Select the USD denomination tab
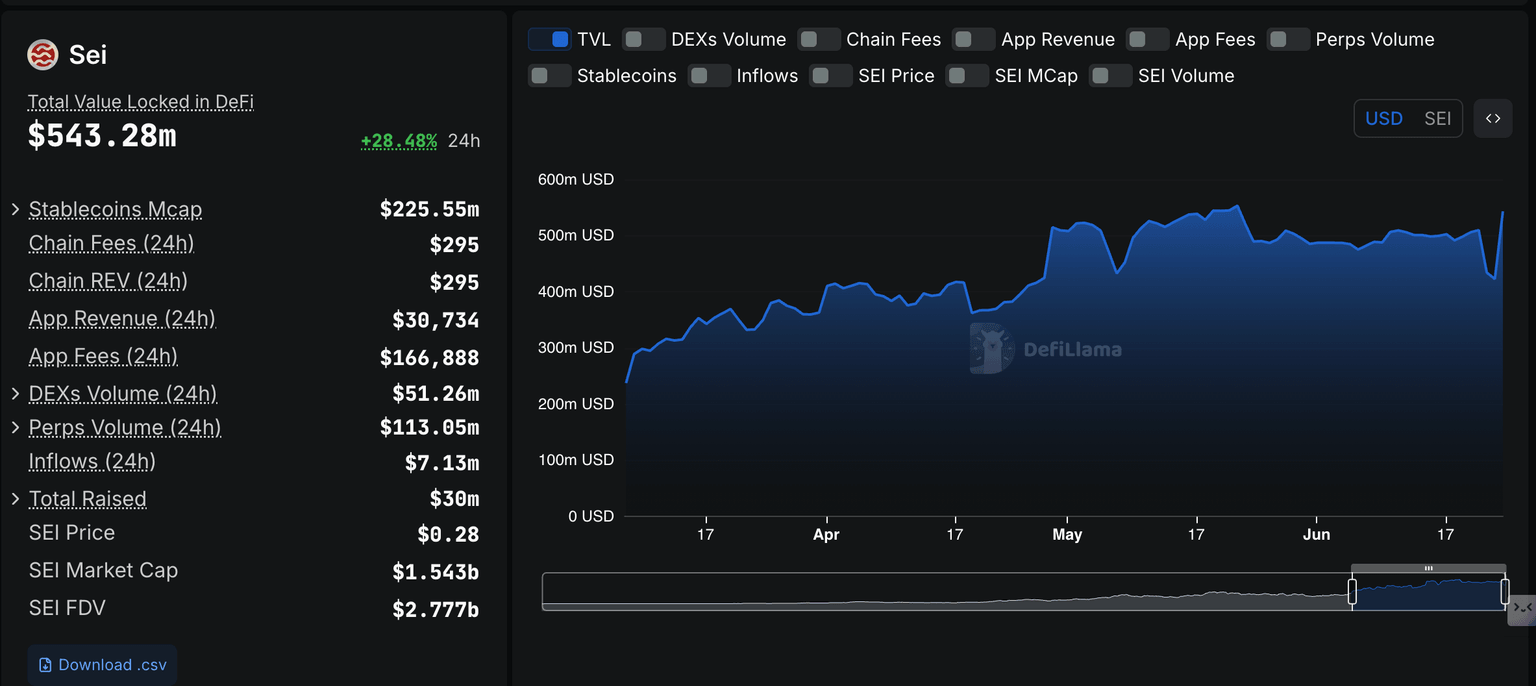The height and width of the screenshot is (686, 1536). [1384, 118]
